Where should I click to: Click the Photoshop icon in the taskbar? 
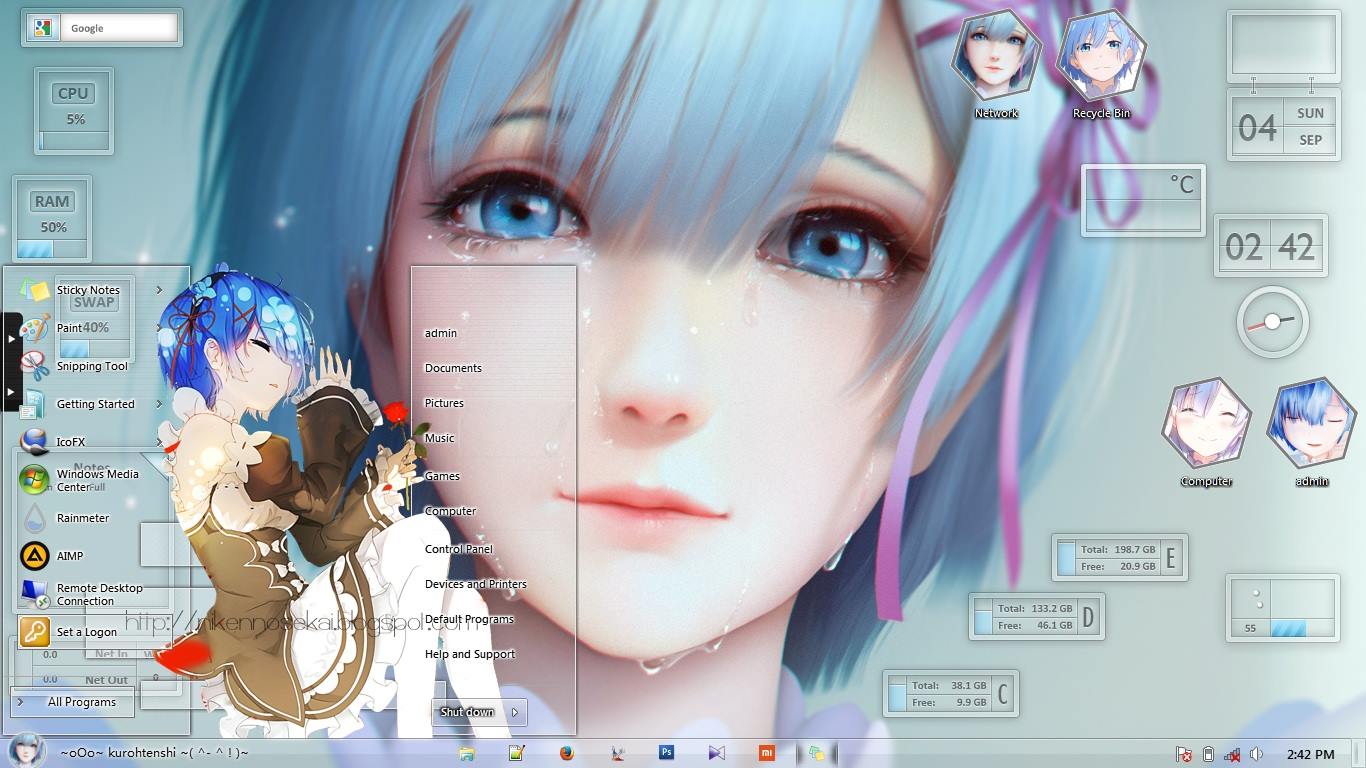tap(666, 753)
